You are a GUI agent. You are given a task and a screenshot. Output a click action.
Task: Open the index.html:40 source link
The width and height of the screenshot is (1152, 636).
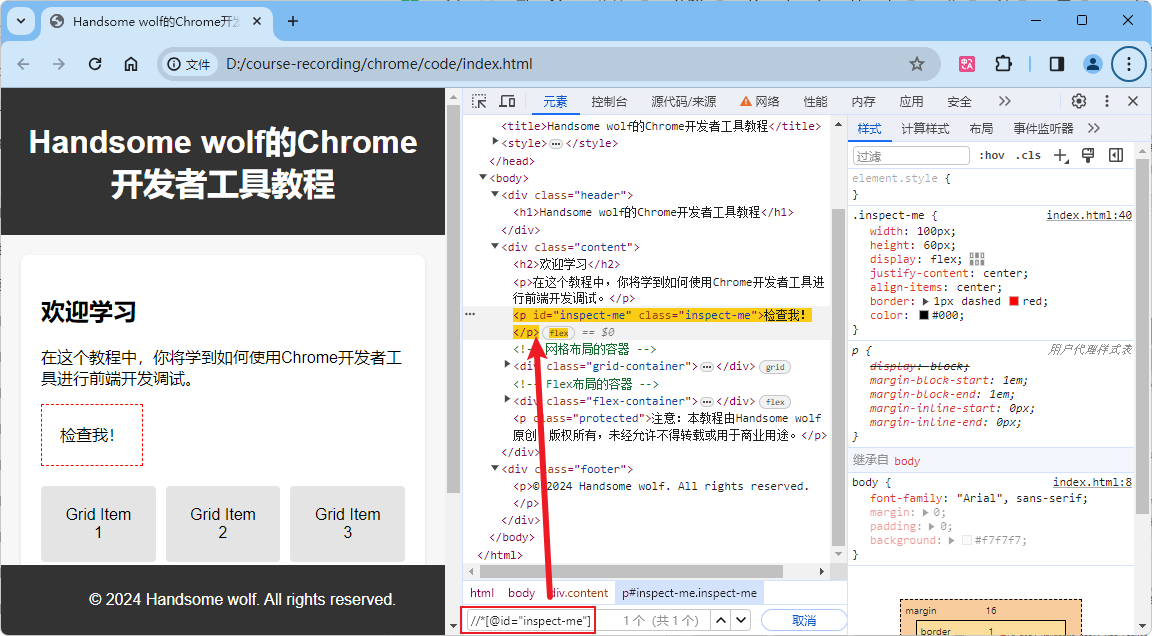[x=1089, y=215]
